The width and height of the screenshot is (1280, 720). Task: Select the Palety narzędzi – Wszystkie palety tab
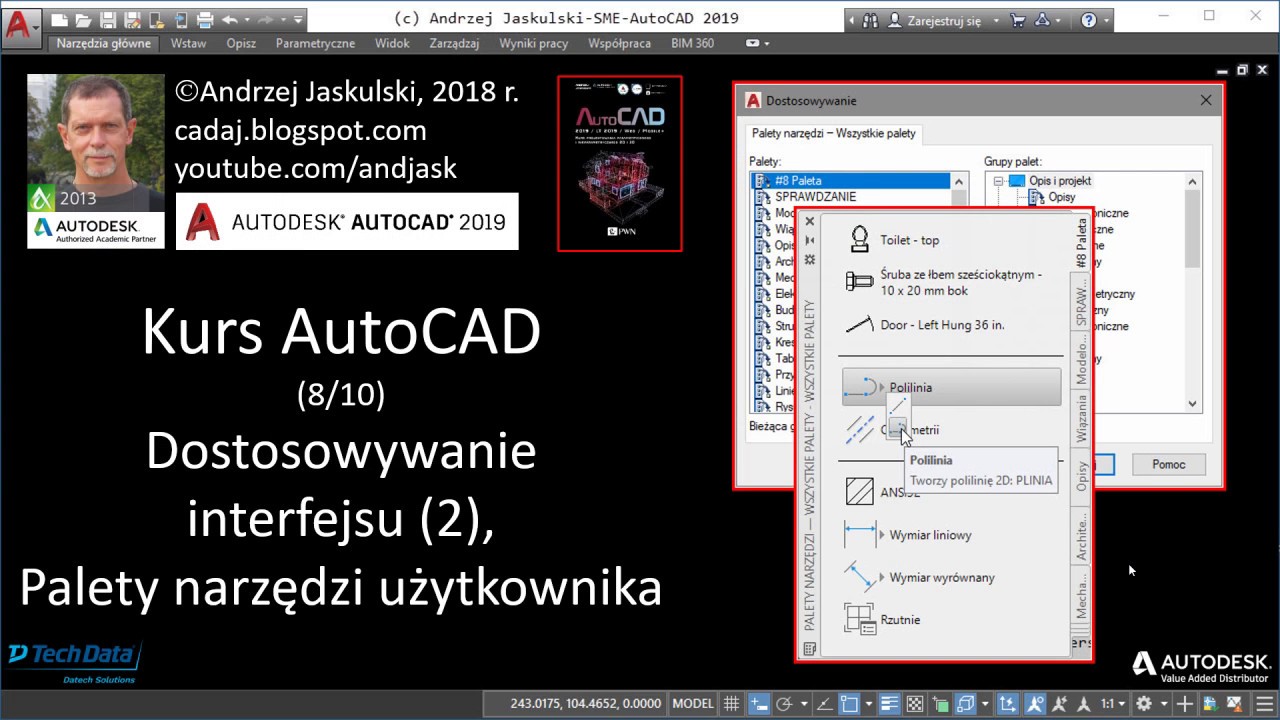[x=833, y=133]
